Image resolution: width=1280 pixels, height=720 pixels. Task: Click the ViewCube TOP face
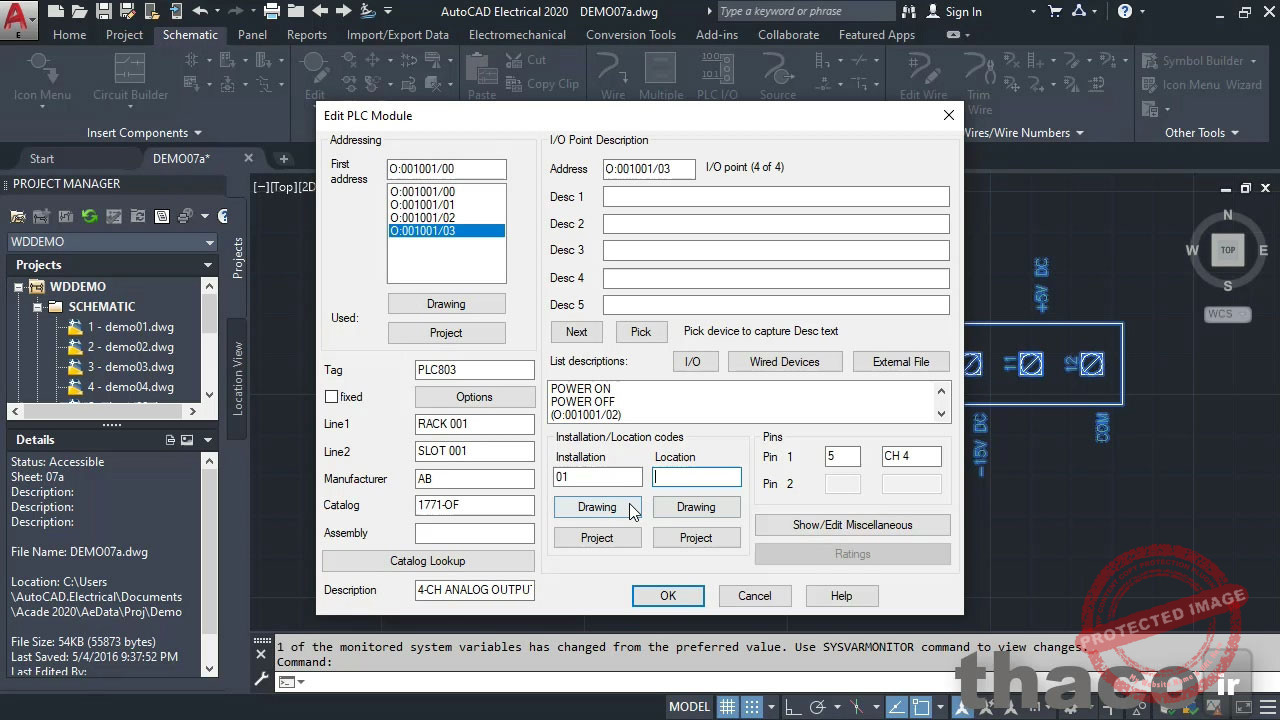tap(1228, 250)
